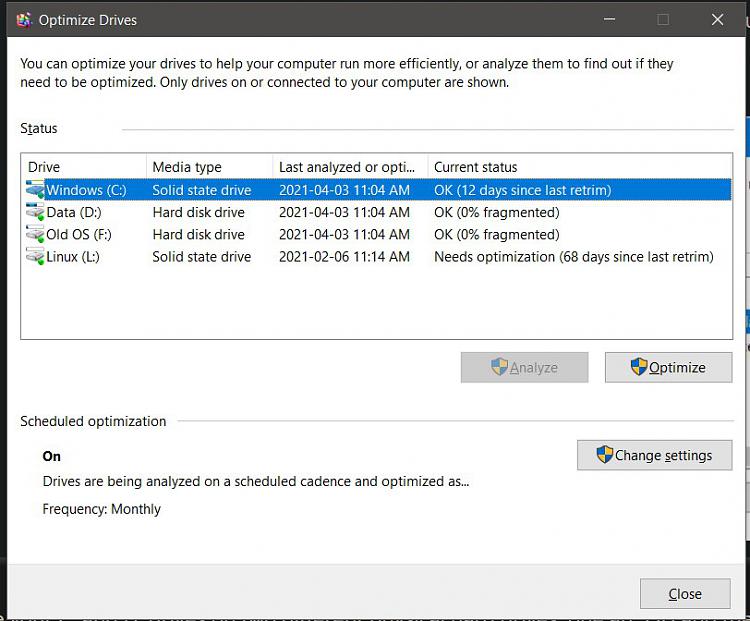
Task: Click the shield icon on Optimize button
Action: tap(639, 367)
